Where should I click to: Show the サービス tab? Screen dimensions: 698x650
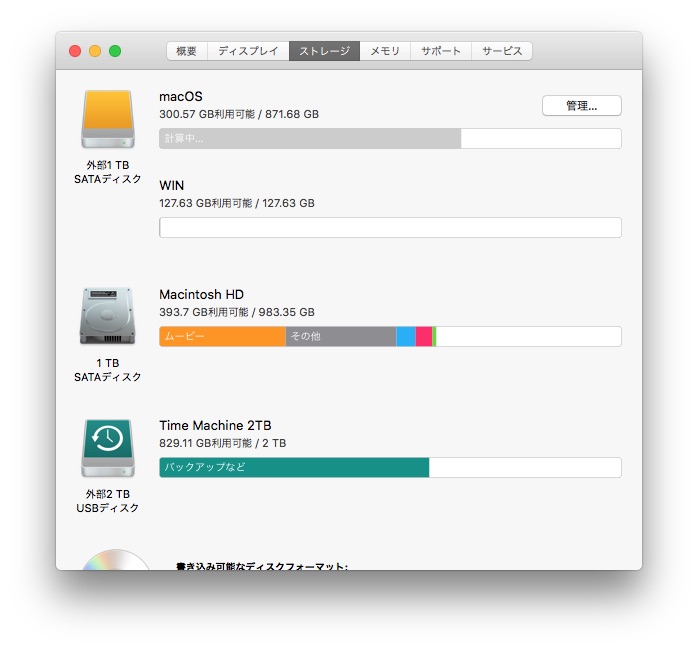click(x=502, y=51)
